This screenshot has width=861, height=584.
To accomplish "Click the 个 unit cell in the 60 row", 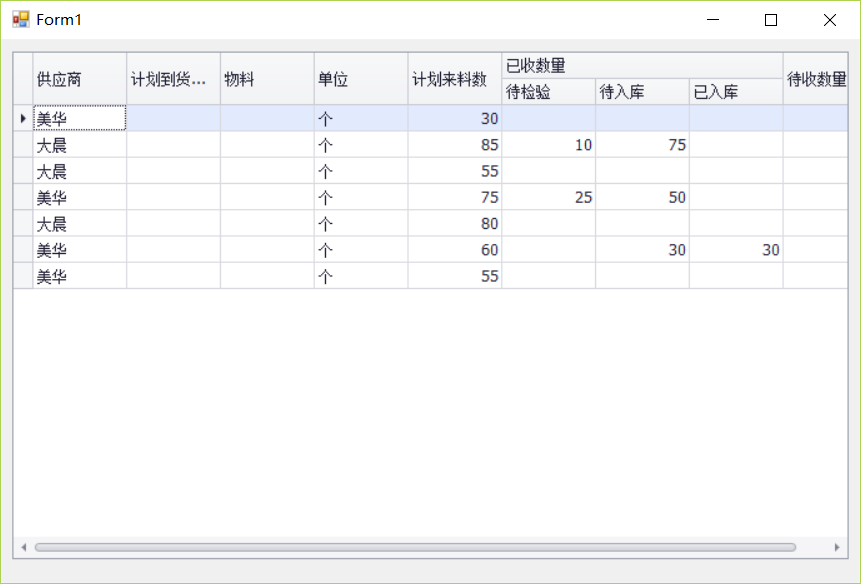I will click(x=361, y=250).
